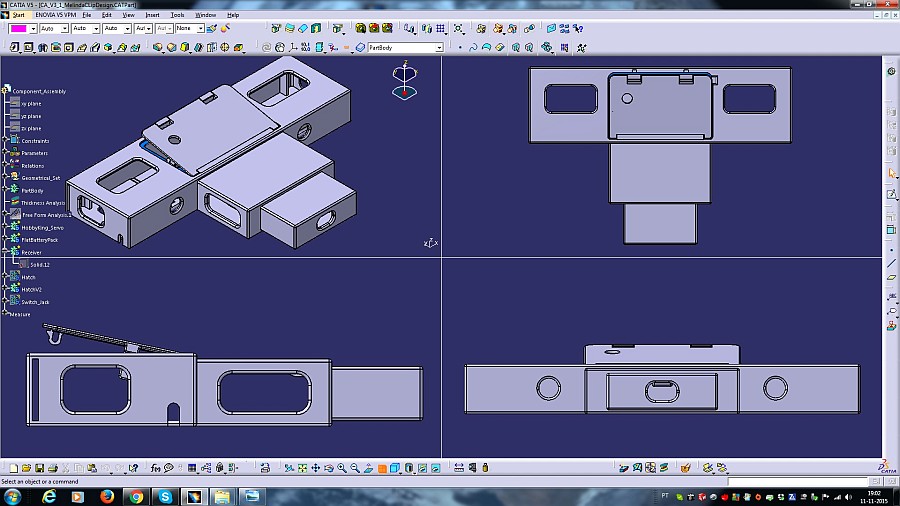Click the Measure Between icon
Screen dimensions: 900x506
[x=459, y=468]
